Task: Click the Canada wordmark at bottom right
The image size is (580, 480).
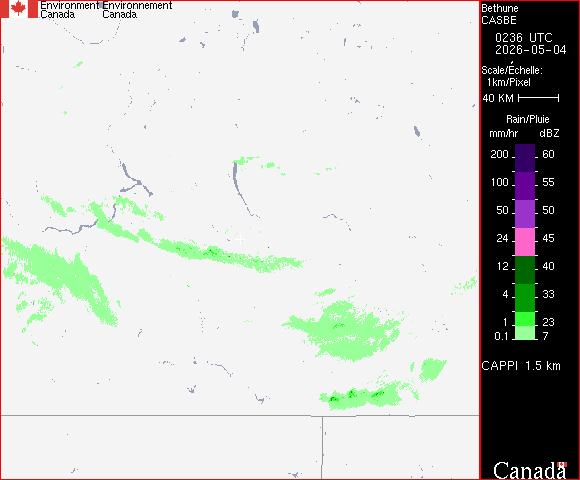Action: pos(530,470)
